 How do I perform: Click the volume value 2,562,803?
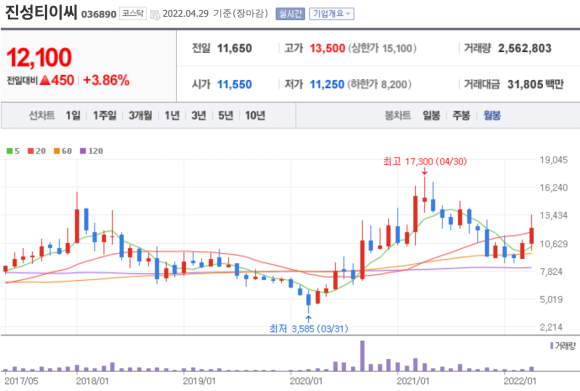tap(525, 48)
